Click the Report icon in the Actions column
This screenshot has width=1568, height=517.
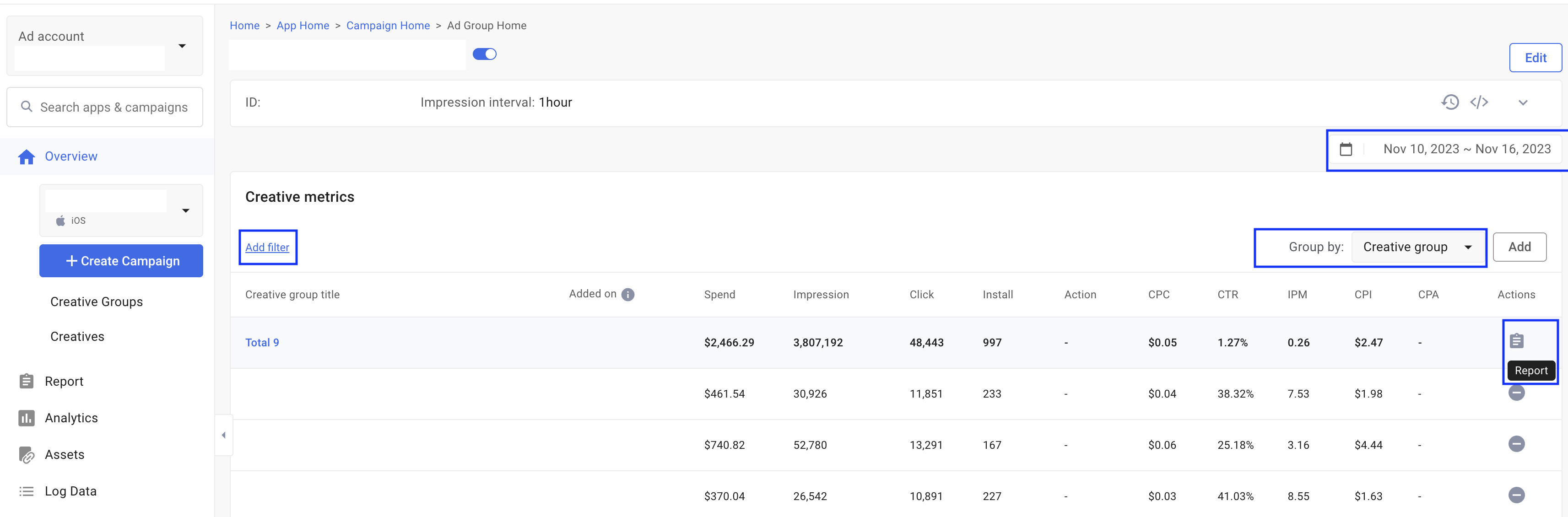click(1517, 340)
